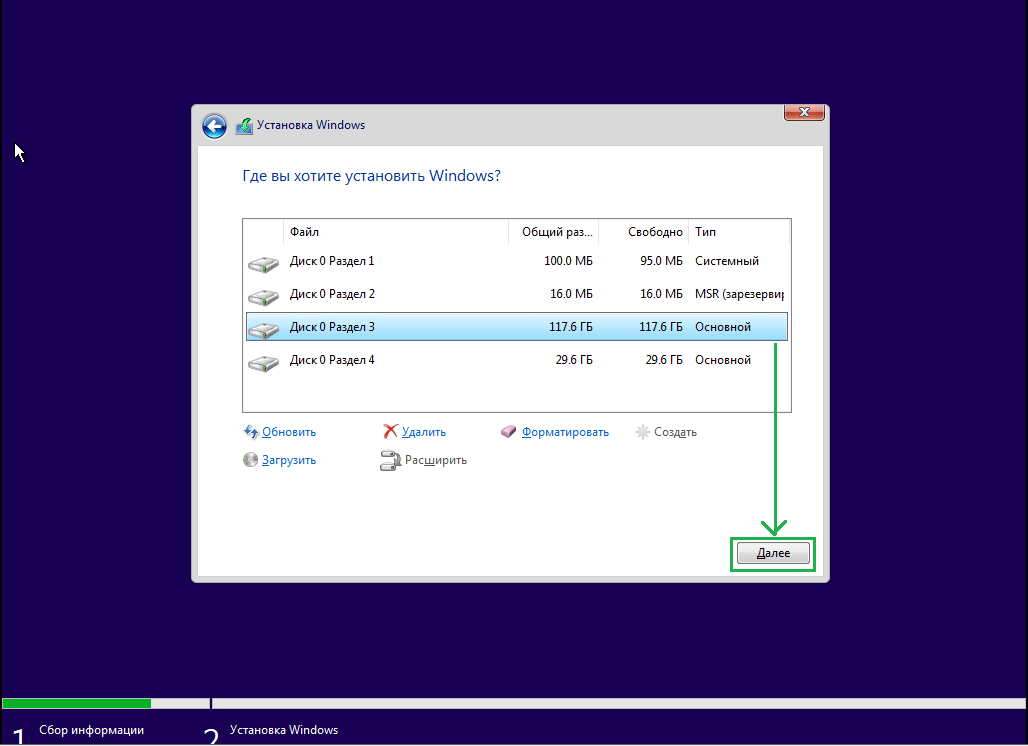Close the Установка Windows dialog

(x=804, y=112)
